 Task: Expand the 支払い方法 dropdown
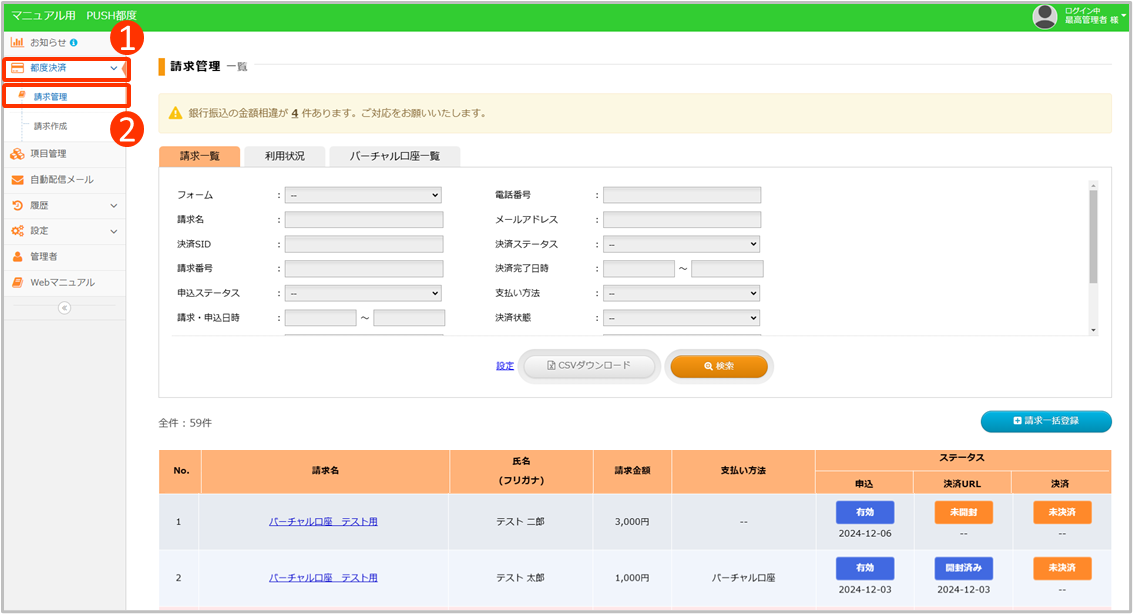680,293
